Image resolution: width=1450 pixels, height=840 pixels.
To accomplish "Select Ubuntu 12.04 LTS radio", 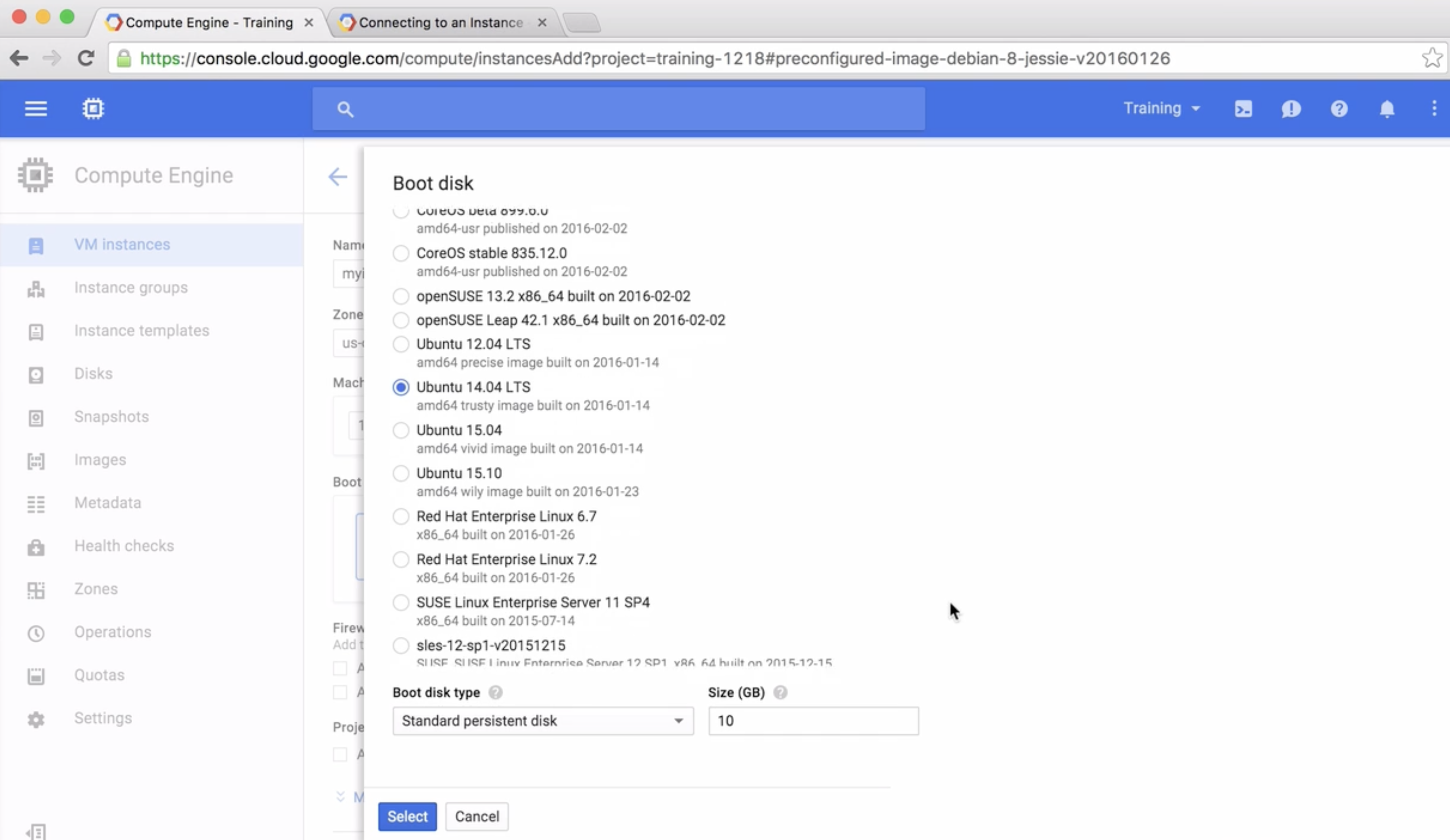I will (401, 344).
